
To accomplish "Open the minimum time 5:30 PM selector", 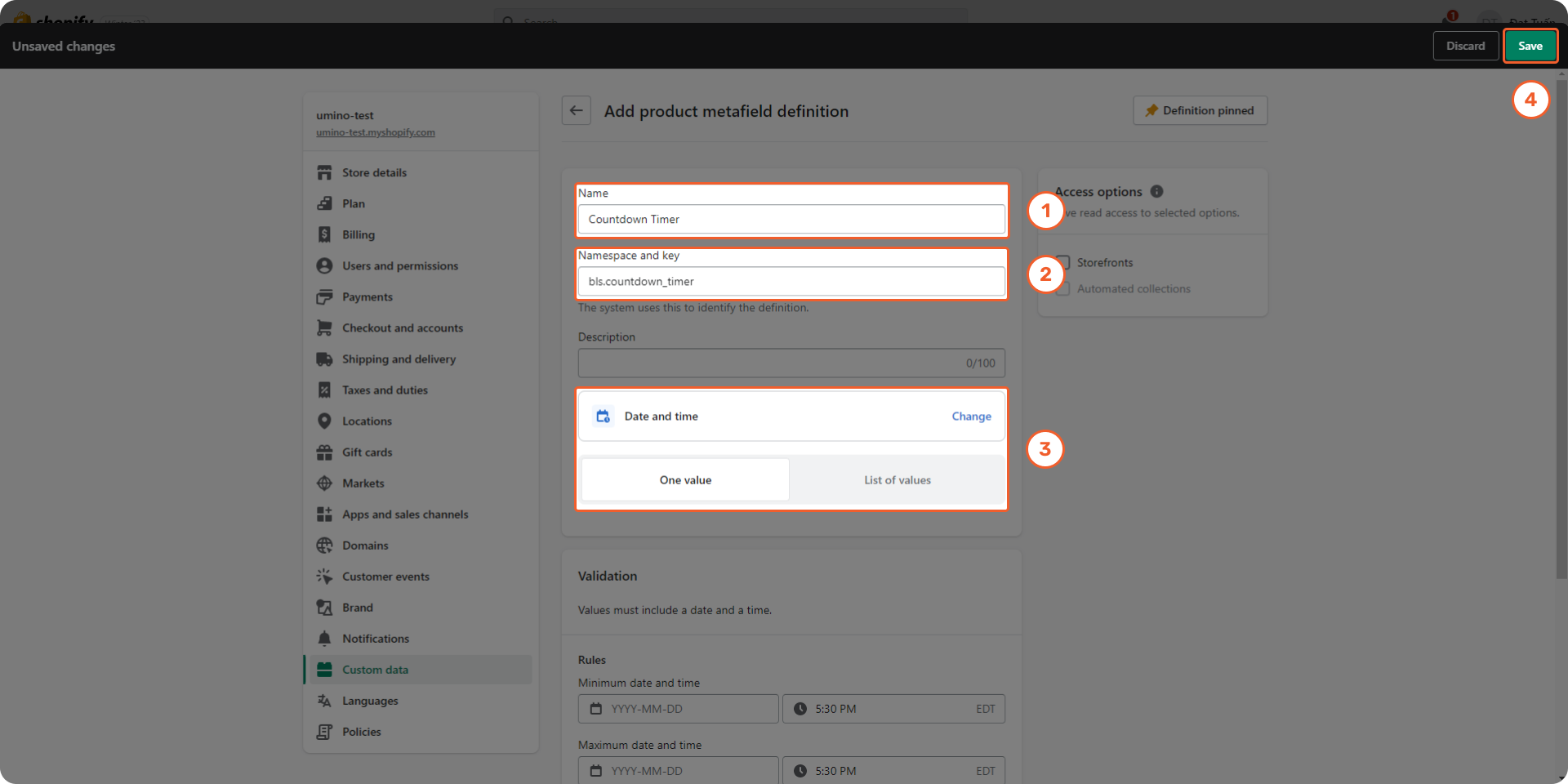I will [x=893, y=709].
